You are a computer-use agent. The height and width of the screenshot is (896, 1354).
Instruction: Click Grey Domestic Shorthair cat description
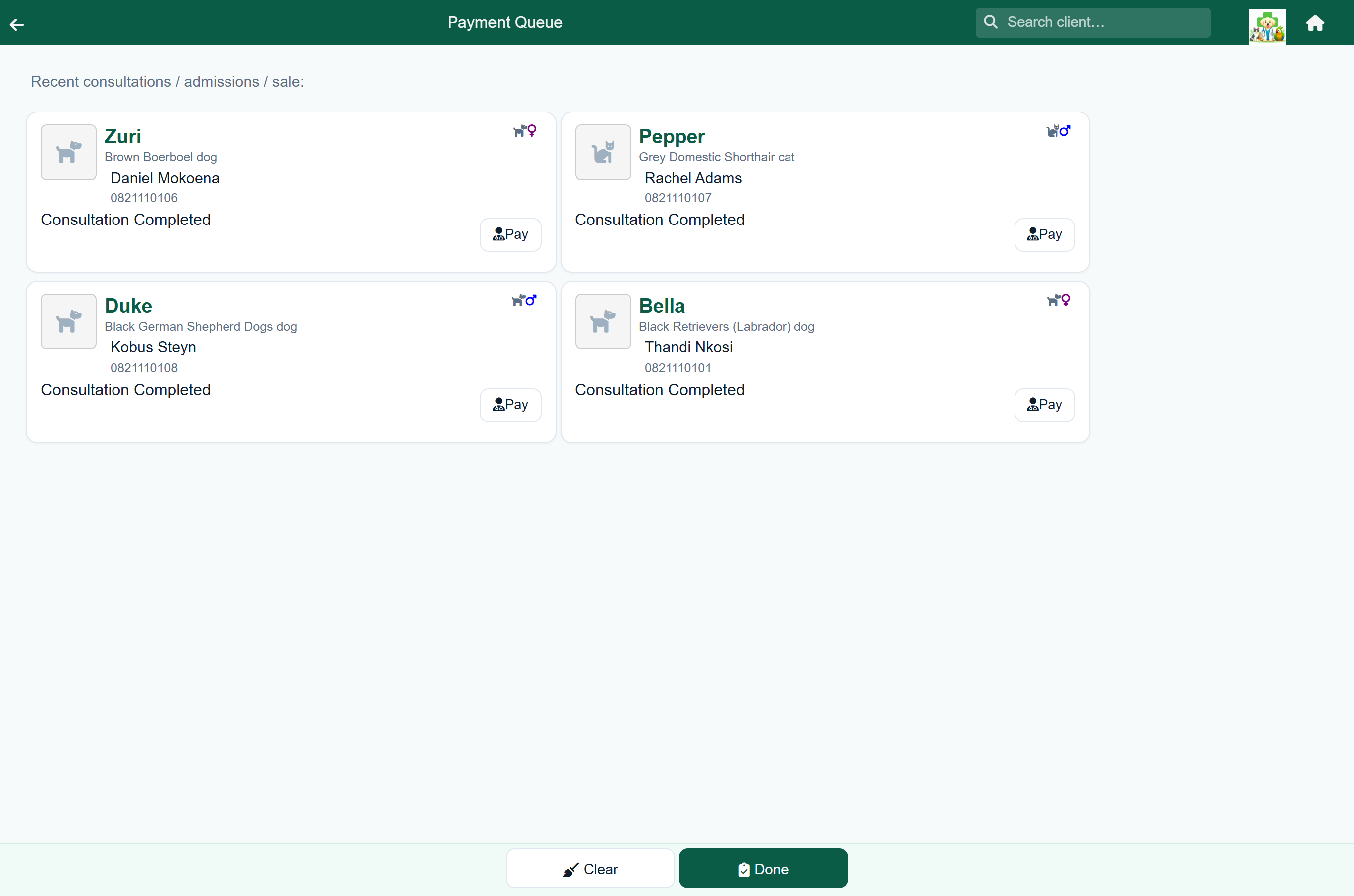pos(716,157)
